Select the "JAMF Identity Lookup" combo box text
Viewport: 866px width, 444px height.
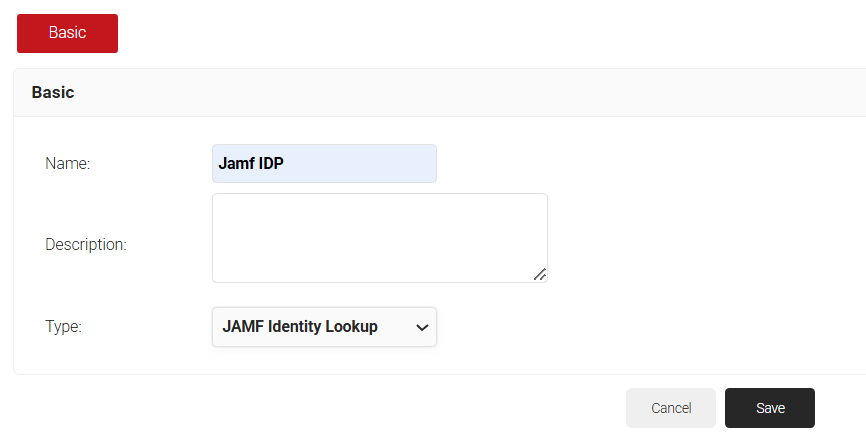pyautogui.click(x=300, y=327)
